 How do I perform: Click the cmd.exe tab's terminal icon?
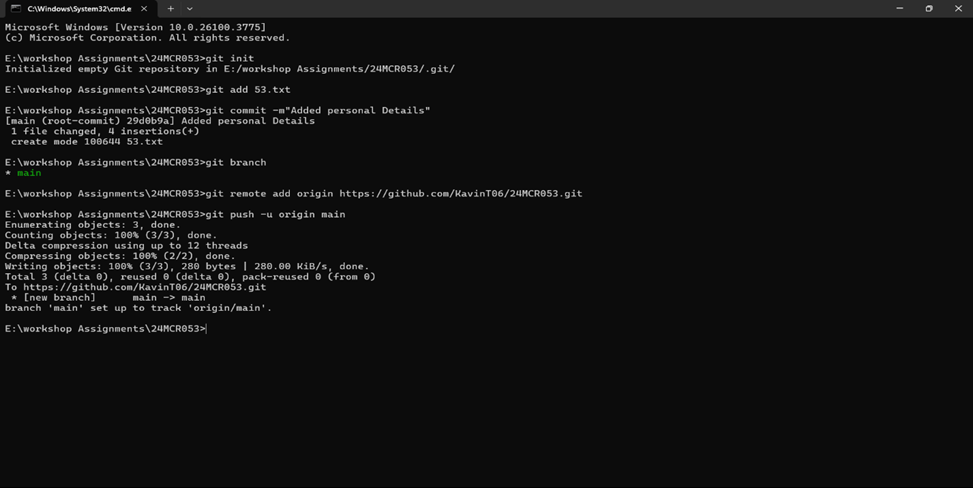[16, 9]
